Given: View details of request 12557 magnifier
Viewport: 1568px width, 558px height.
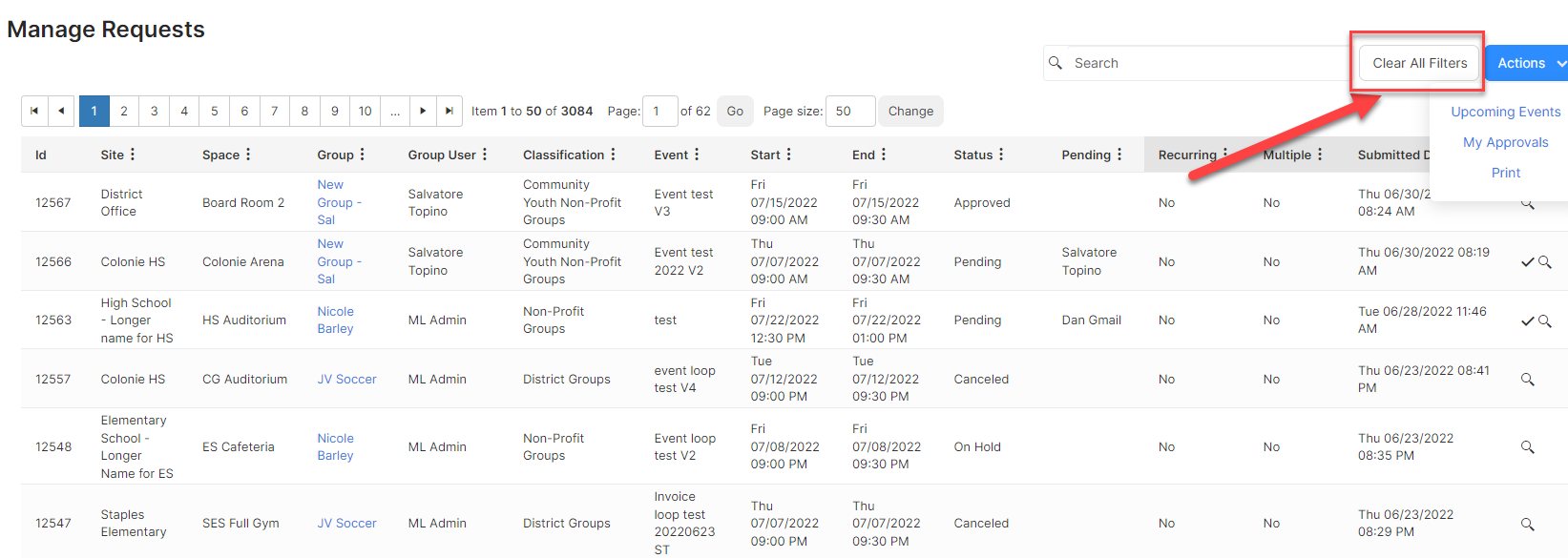Looking at the screenshot, I should coord(1528,380).
